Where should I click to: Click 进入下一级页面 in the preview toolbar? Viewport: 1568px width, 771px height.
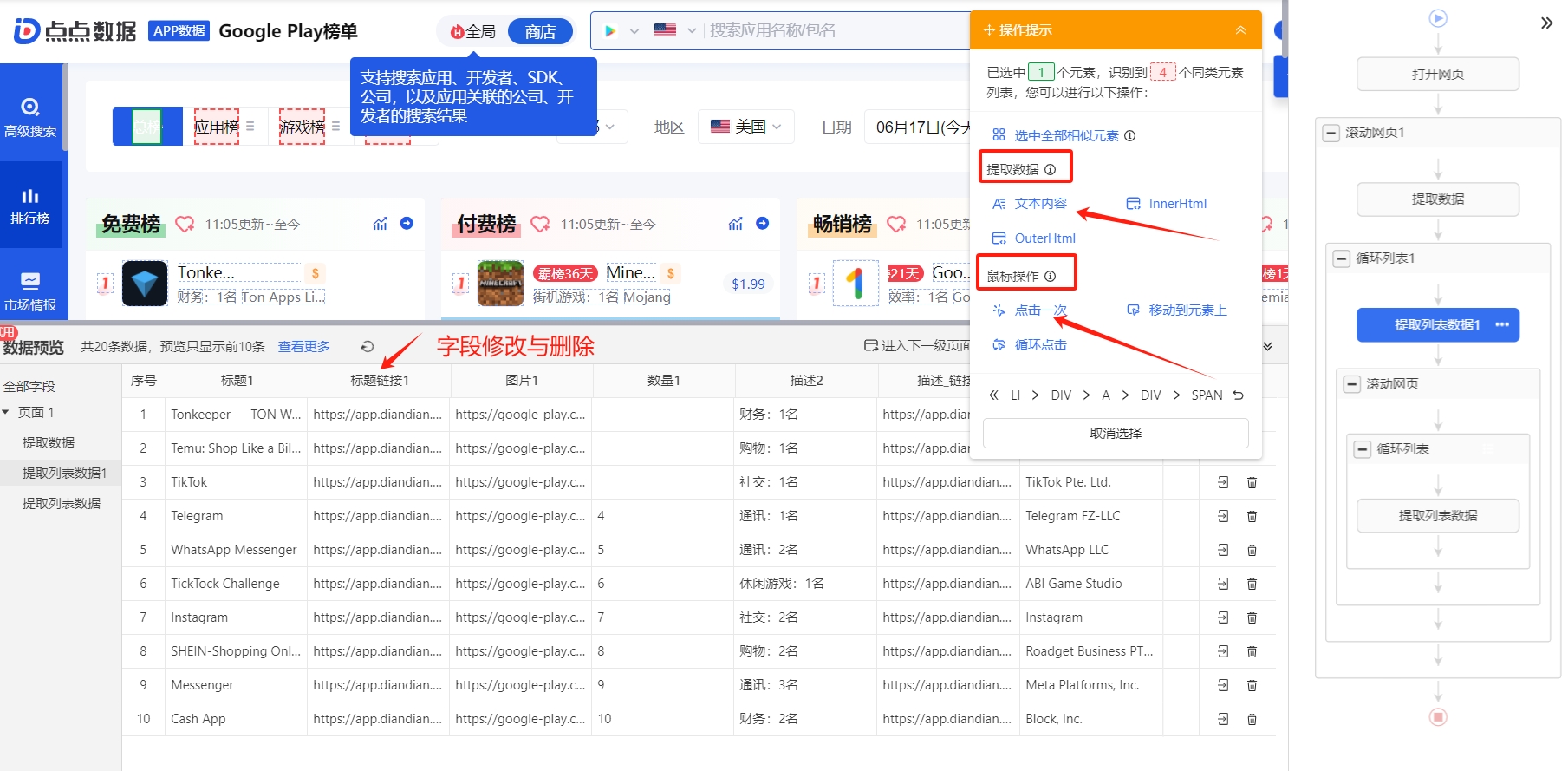pyautogui.click(x=917, y=346)
